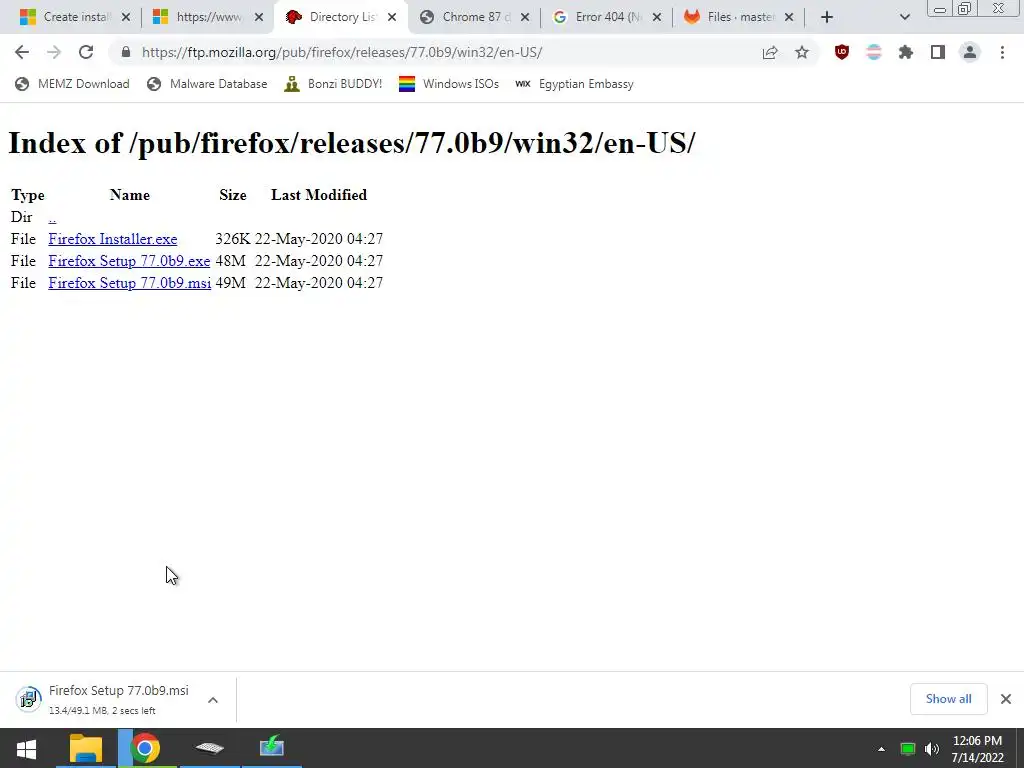Open the Extensions puzzle menu

coord(906,52)
